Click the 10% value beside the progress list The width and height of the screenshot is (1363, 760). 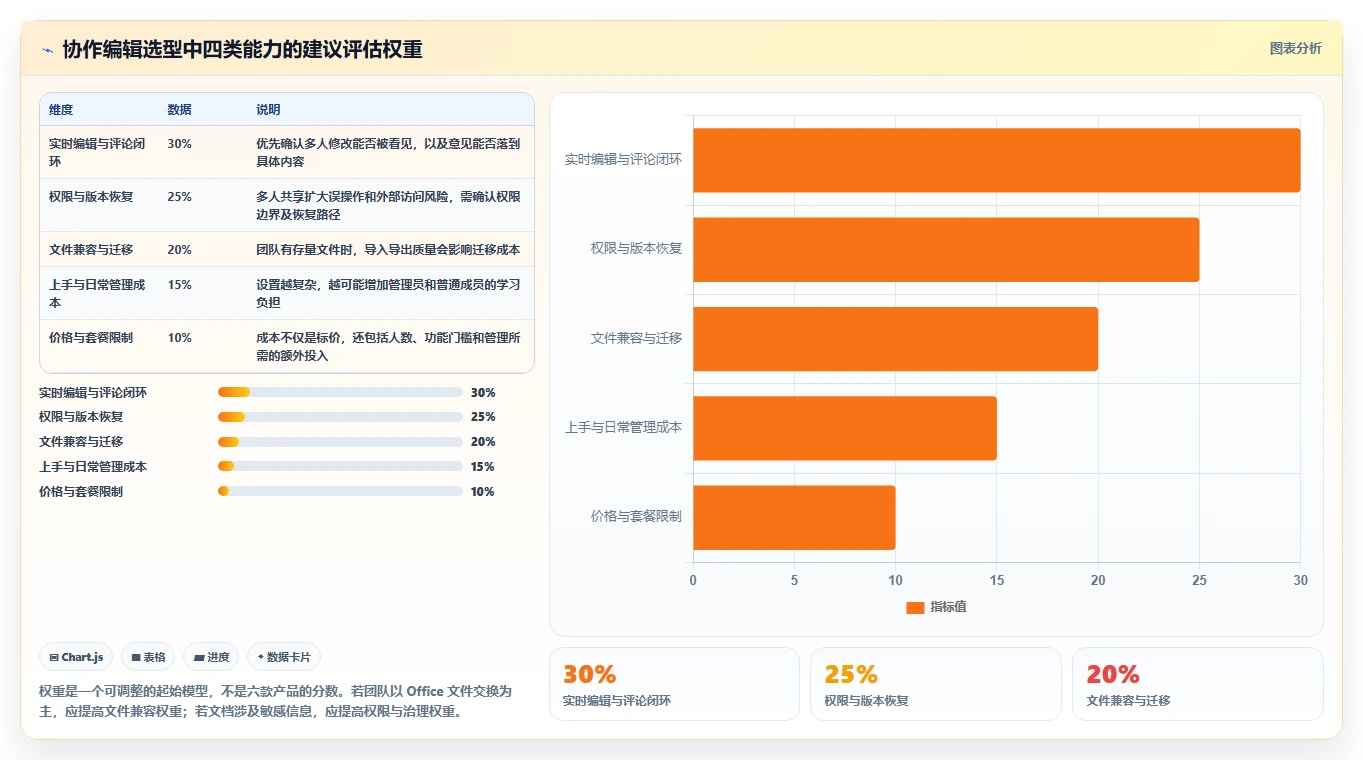(x=483, y=492)
